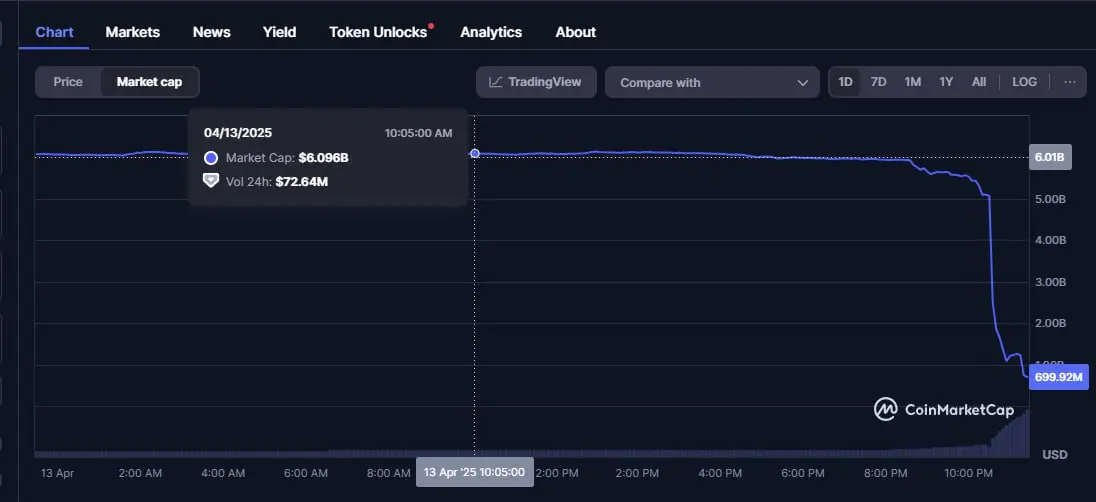
Task: Click the chevron arrow in Compare with
Action: click(802, 83)
